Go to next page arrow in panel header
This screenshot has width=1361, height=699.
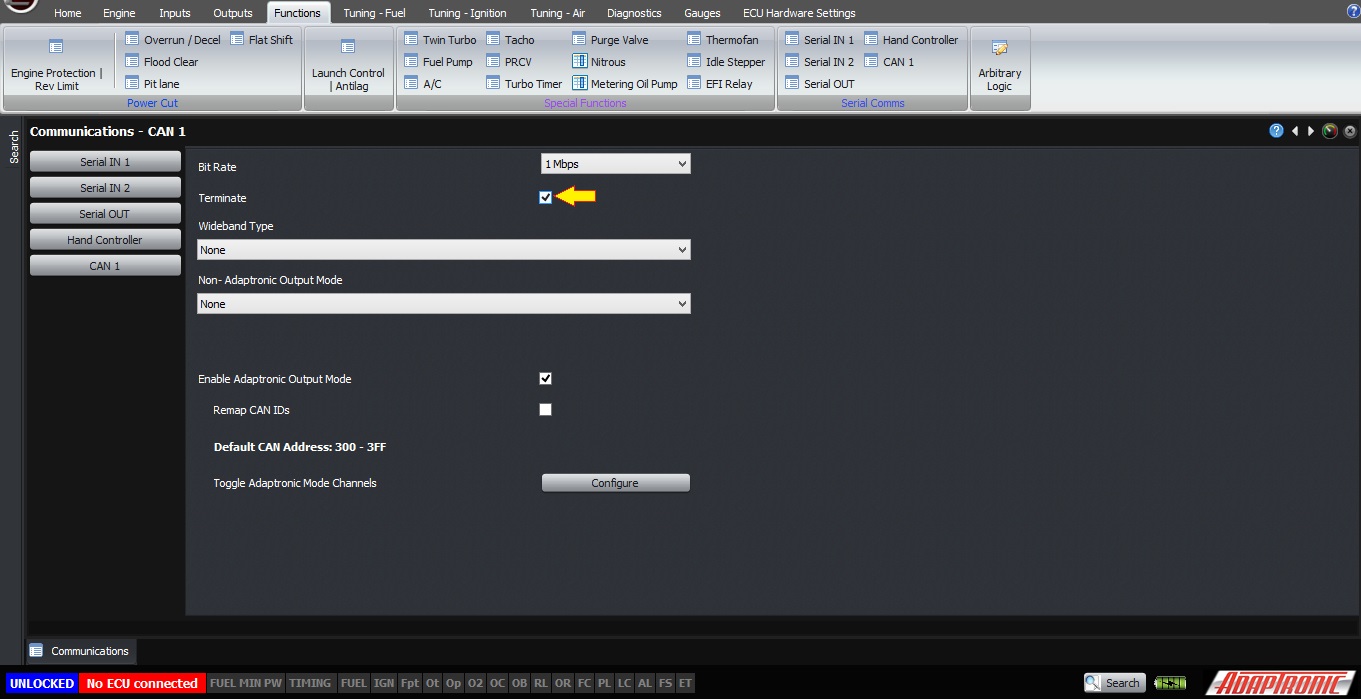(1311, 131)
